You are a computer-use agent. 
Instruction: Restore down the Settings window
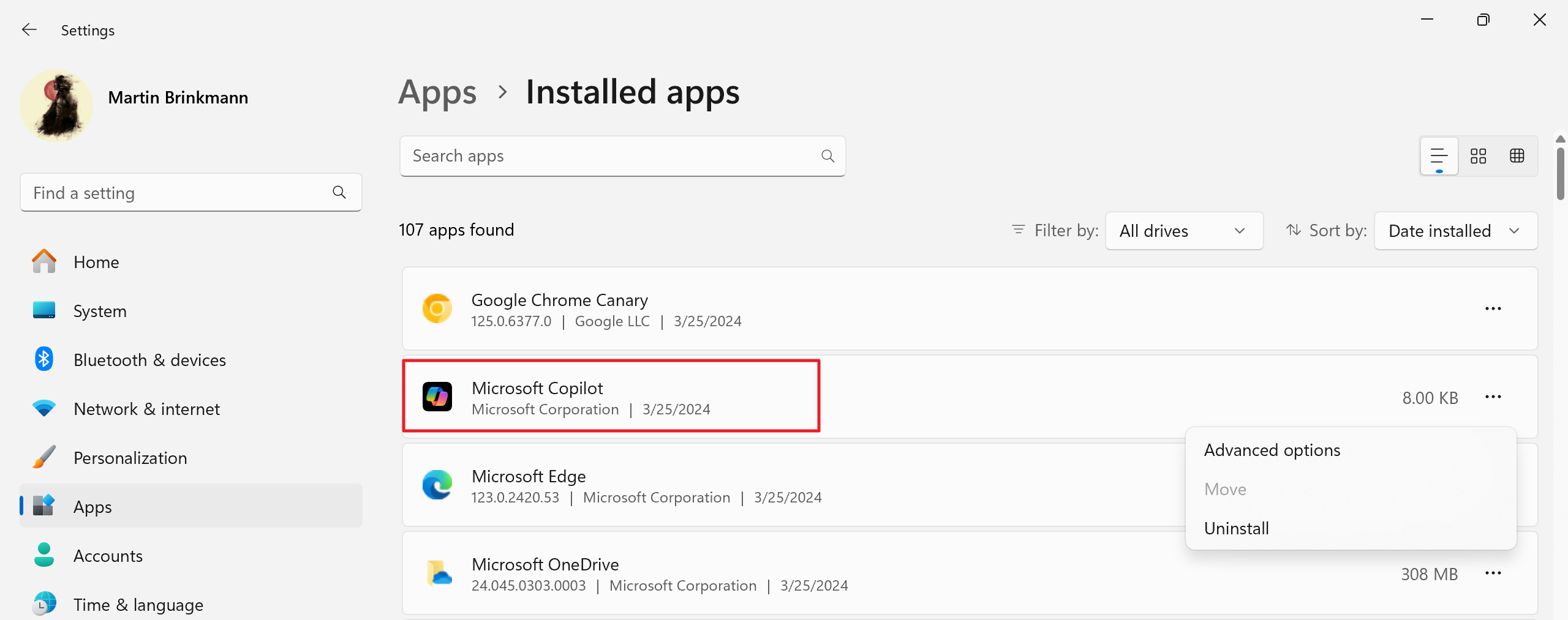click(1483, 20)
